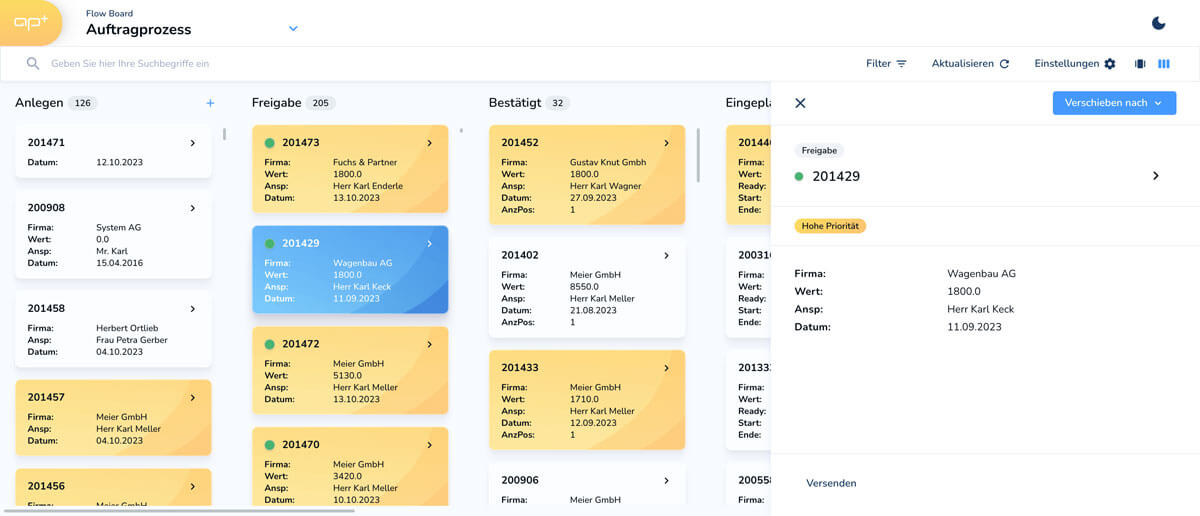Click the Versenden link
This screenshot has height=516, width=1200.
pos(831,483)
